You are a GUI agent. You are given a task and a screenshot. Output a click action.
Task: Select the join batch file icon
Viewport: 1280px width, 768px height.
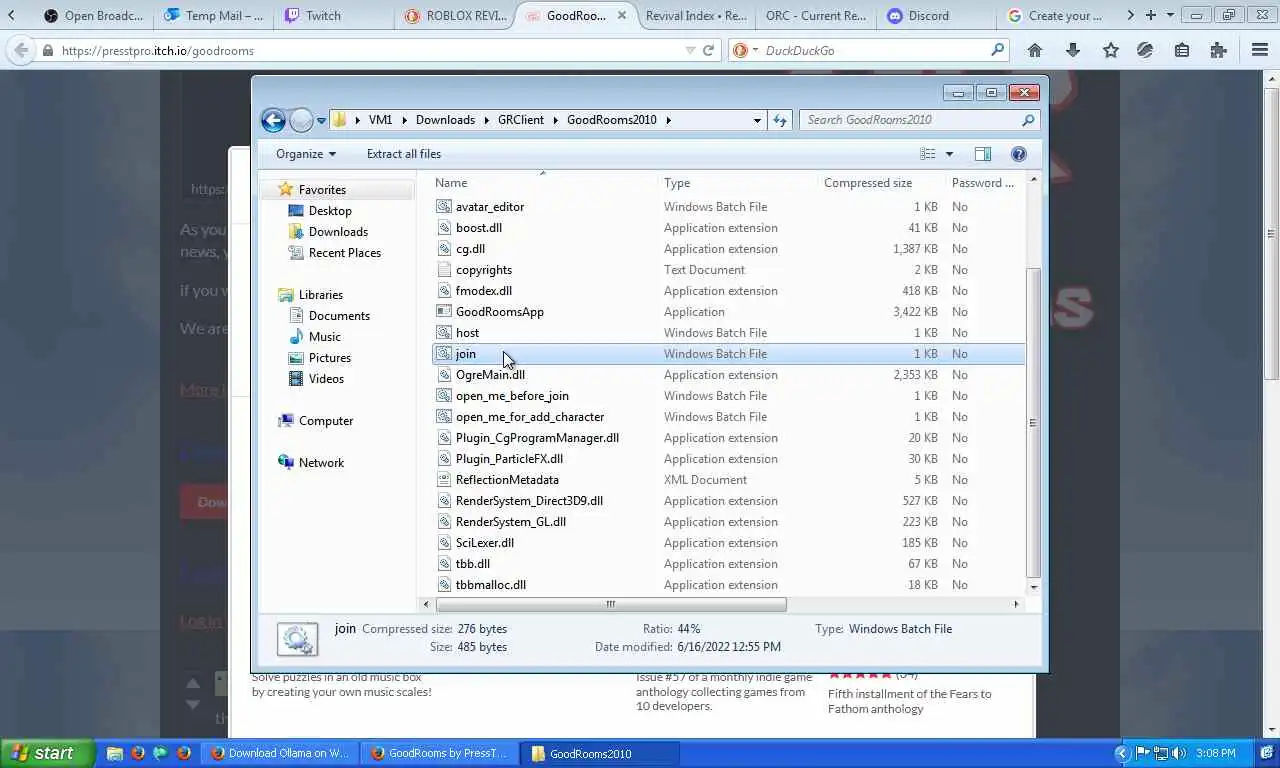[x=444, y=354]
